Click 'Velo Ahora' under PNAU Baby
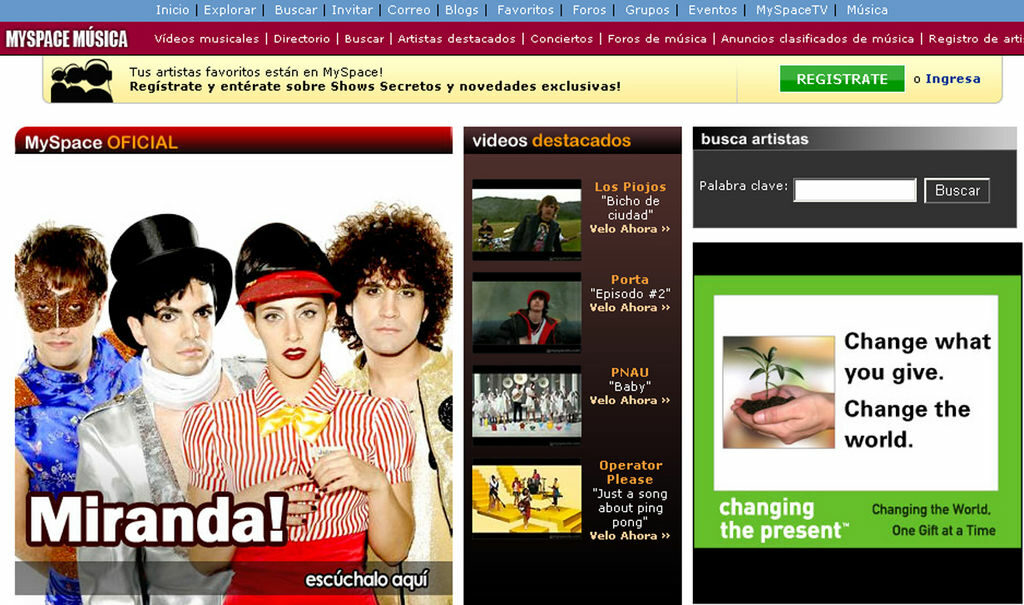Viewport: 1024px width, 605px height. [630, 401]
